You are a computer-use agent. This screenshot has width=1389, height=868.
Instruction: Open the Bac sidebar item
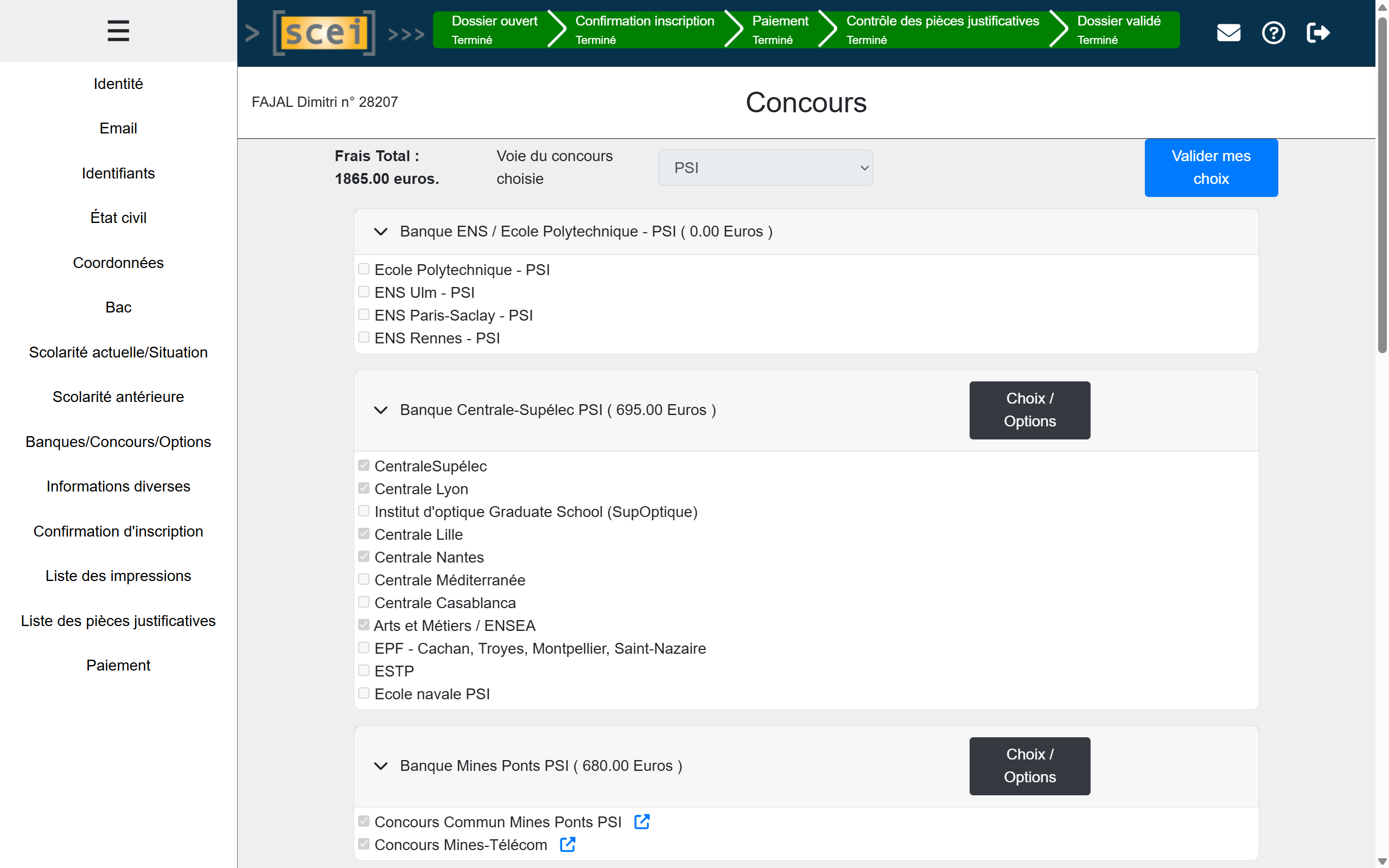[118, 307]
